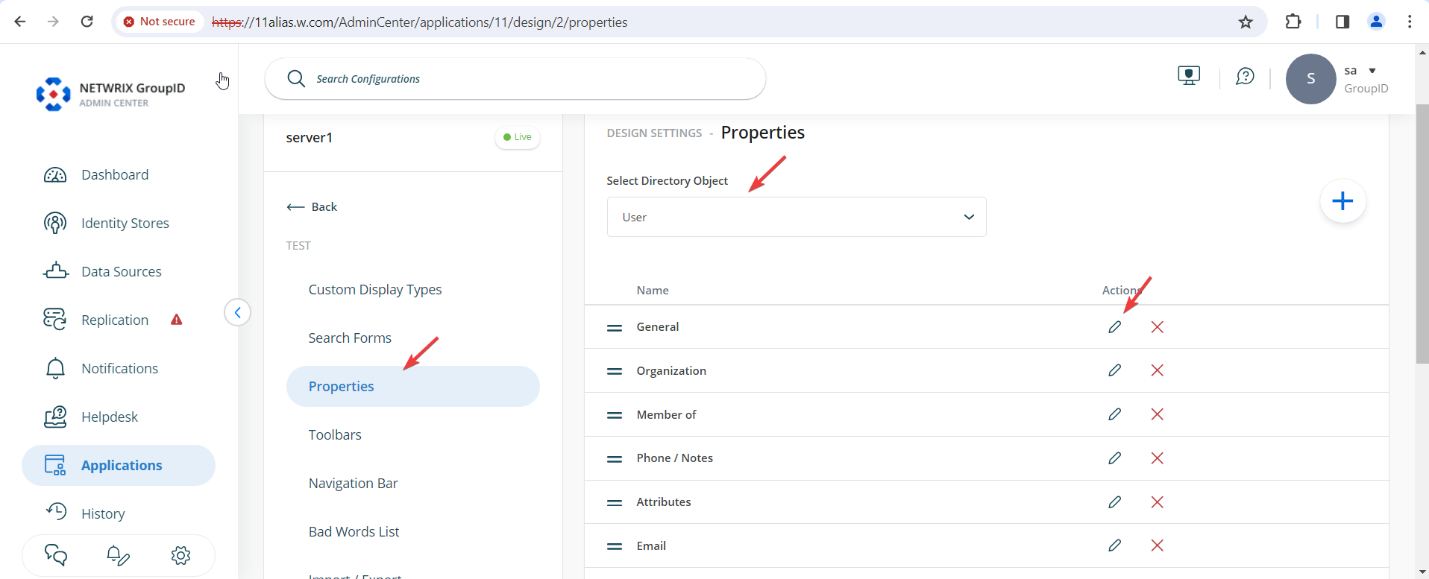This screenshot has width=1429, height=579.
Task: Delete the Organization property section
Action: point(1157,370)
